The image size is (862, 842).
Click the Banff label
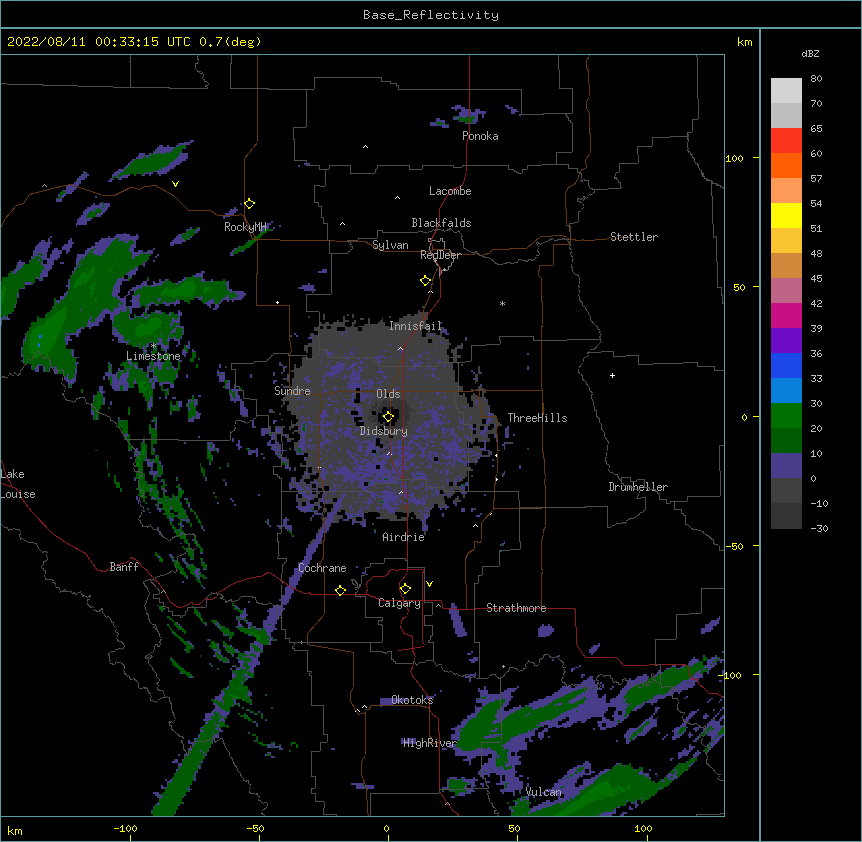pyautogui.click(x=124, y=567)
